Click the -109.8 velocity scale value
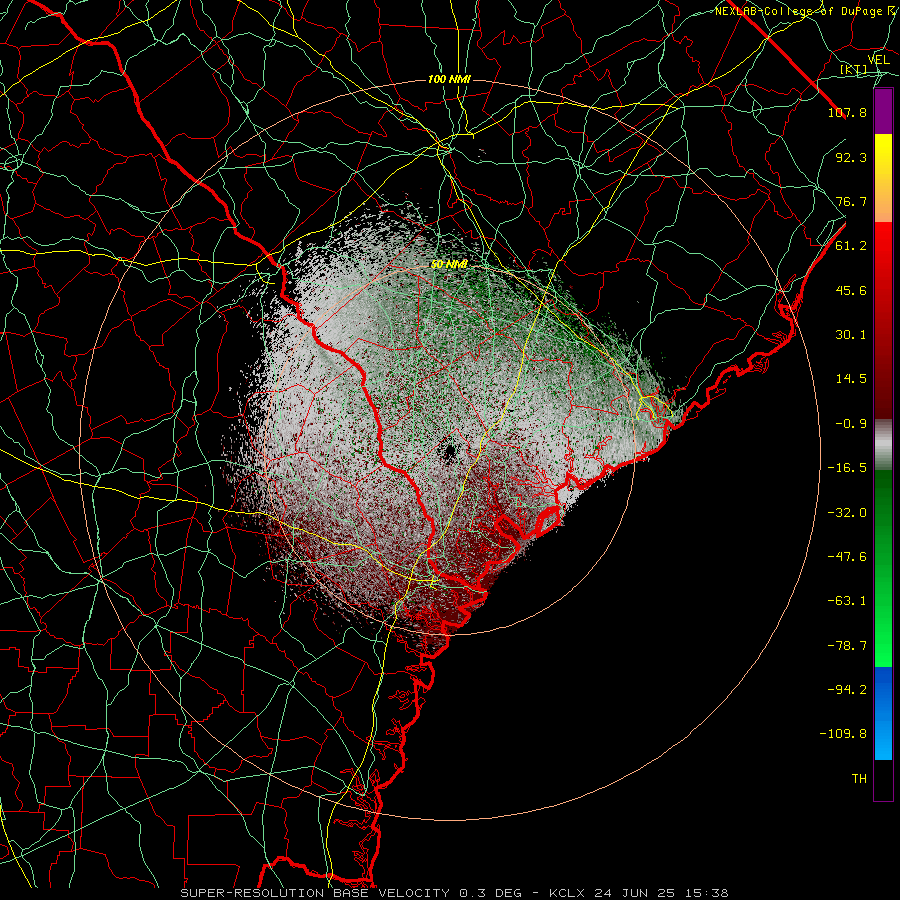 (x=843, y=734)
